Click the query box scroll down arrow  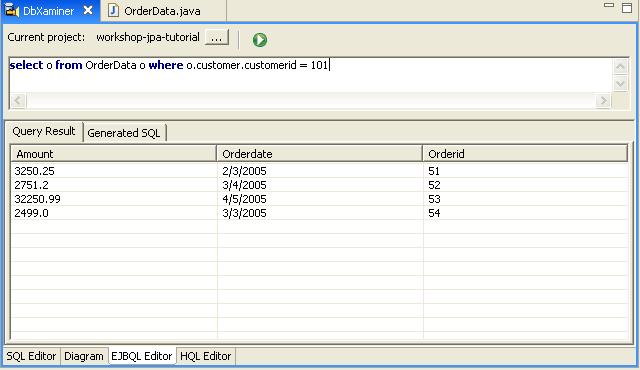coord(620,84)
